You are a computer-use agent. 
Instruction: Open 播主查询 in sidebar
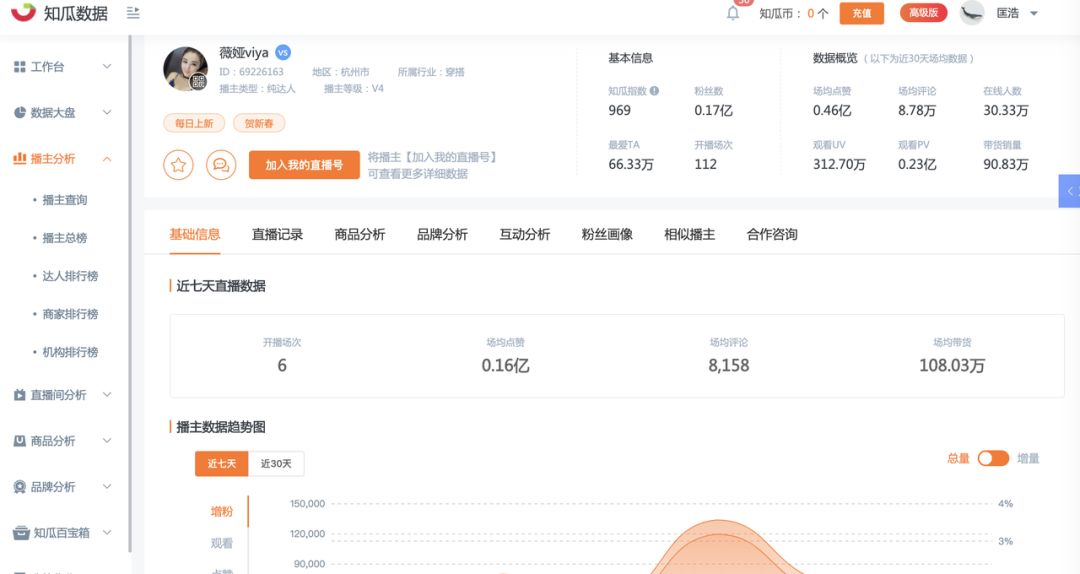pos(65,200)
